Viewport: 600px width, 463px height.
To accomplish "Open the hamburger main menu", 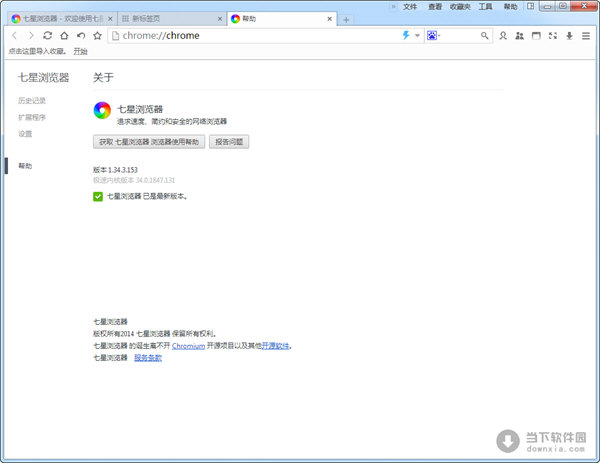I will coord(586,36).
